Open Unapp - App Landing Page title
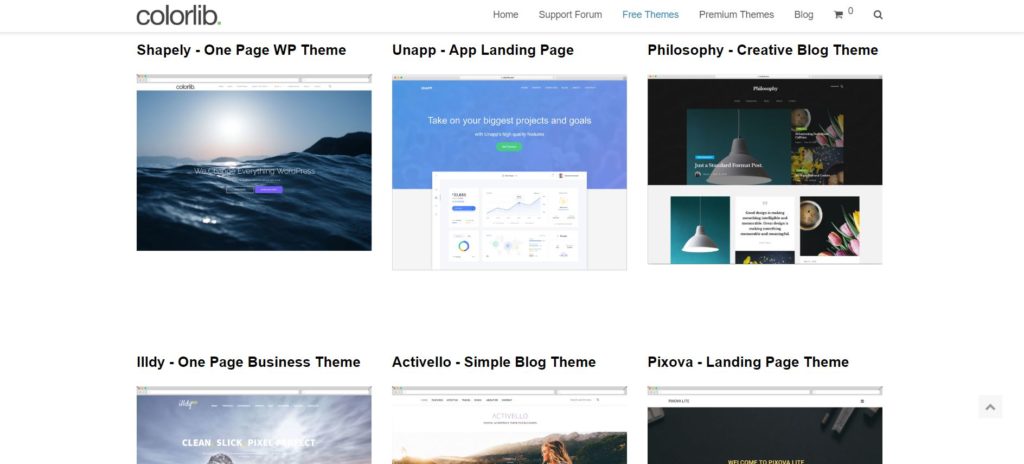 tap(483, 50)
